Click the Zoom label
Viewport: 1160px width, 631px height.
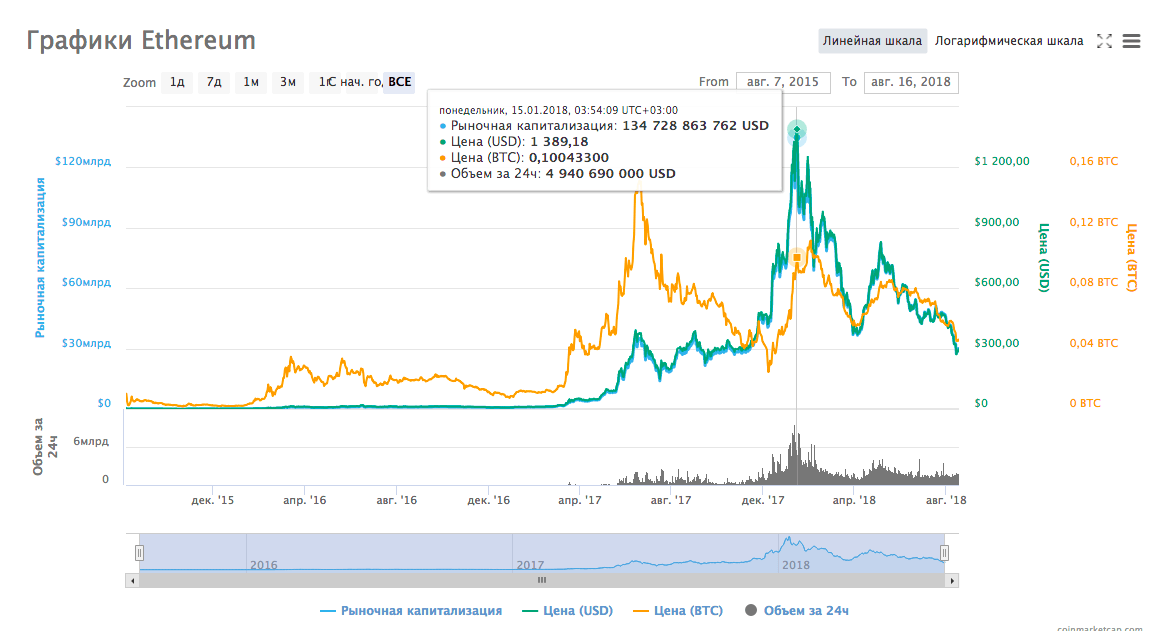click(139, 83)
